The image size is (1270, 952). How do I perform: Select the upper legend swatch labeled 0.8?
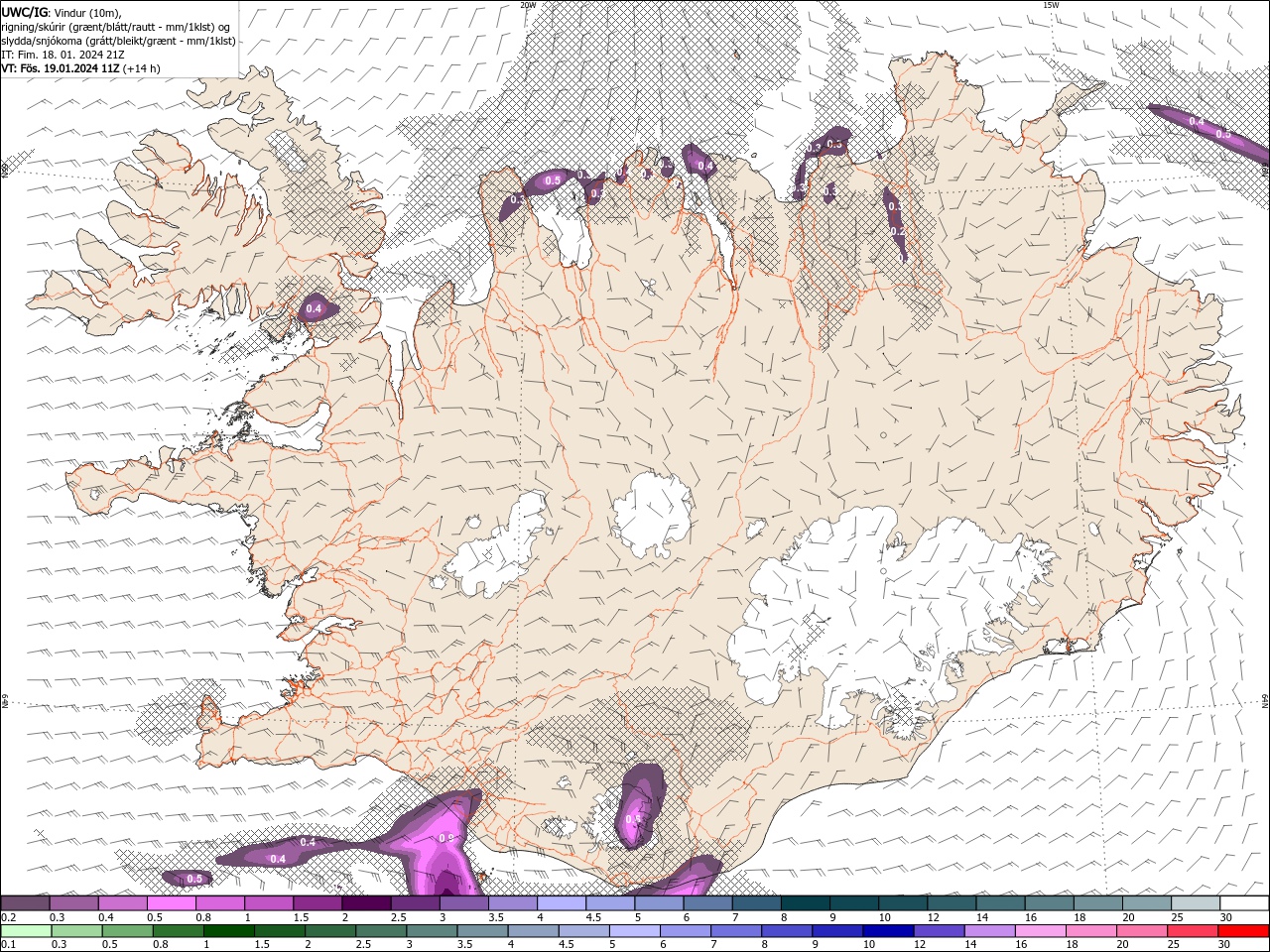pyautogui.click(x=219, y=903)
